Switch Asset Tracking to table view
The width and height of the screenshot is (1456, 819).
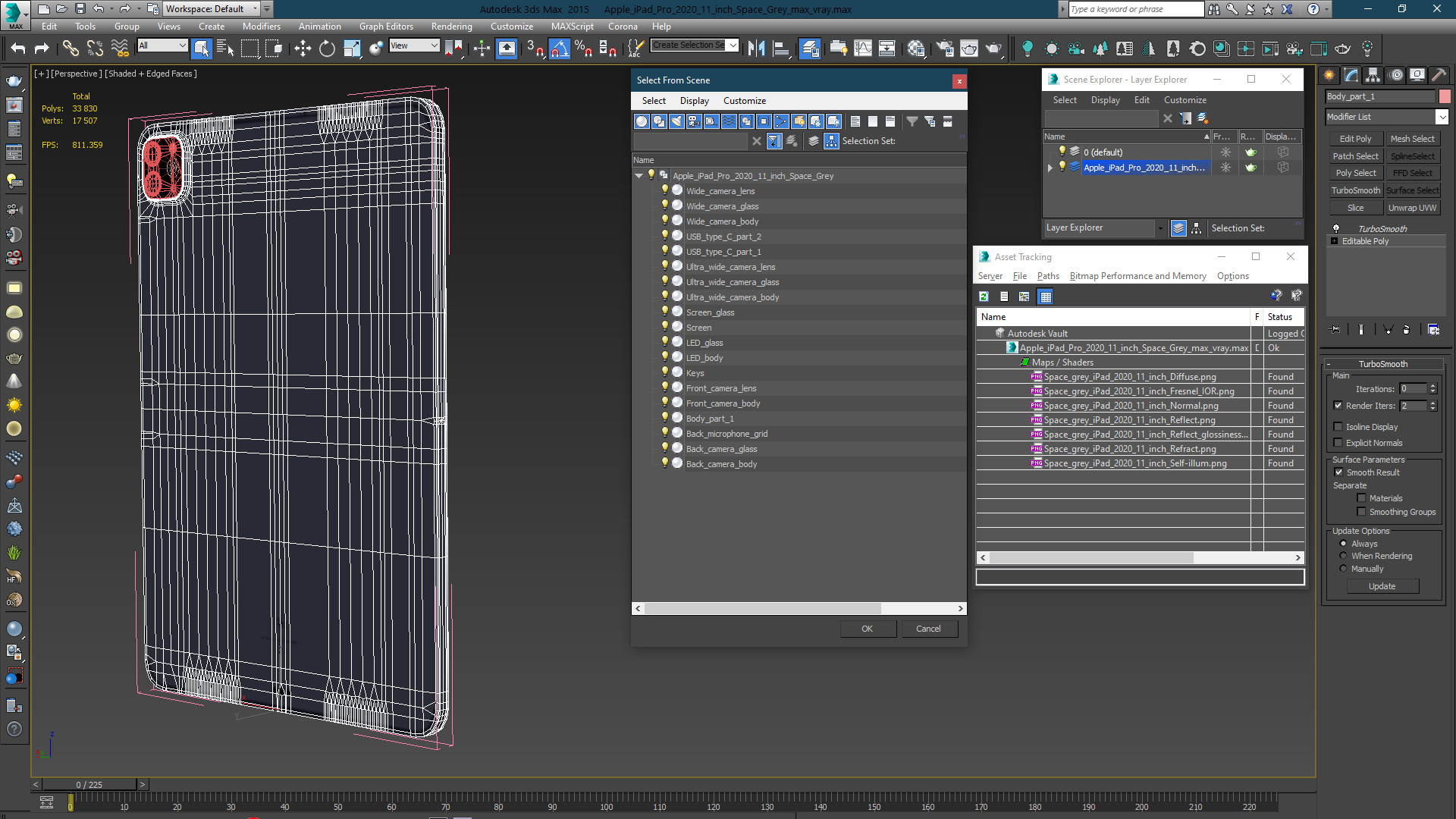[1046, 297]
